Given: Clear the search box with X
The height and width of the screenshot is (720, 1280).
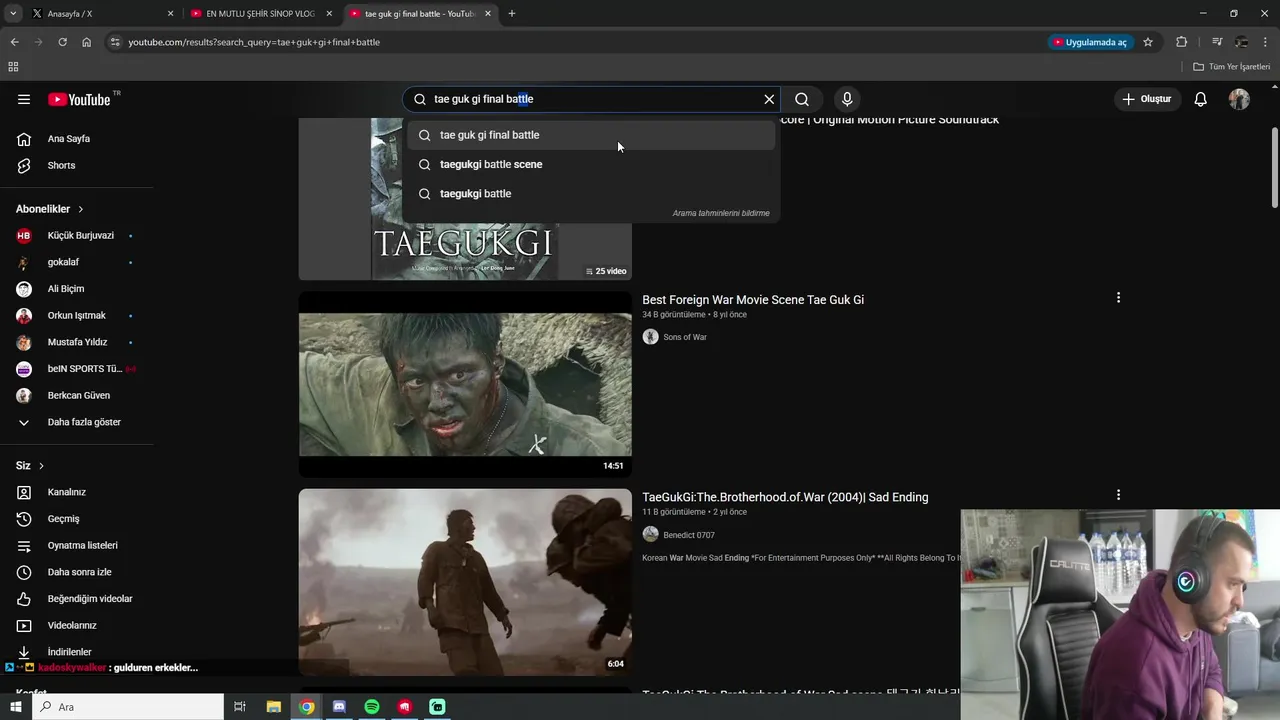Looking at the screenshot, I should click(x=769, y=99).
